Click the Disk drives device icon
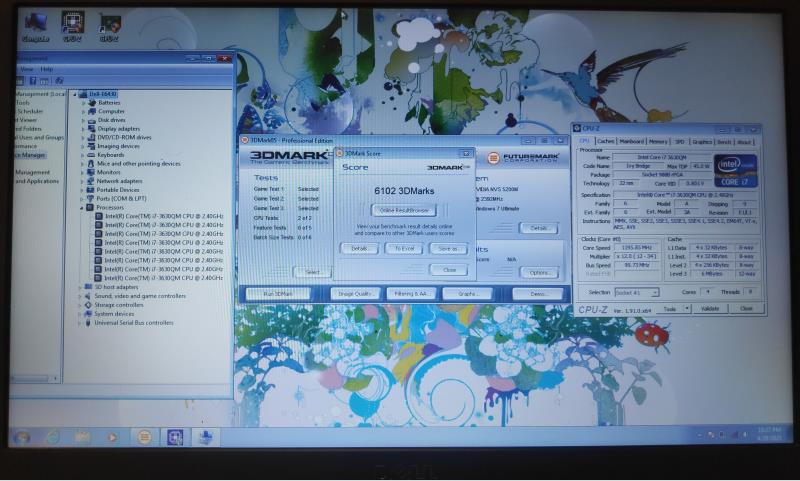This screenshot has width=800, height=481. tap(92, 120)
